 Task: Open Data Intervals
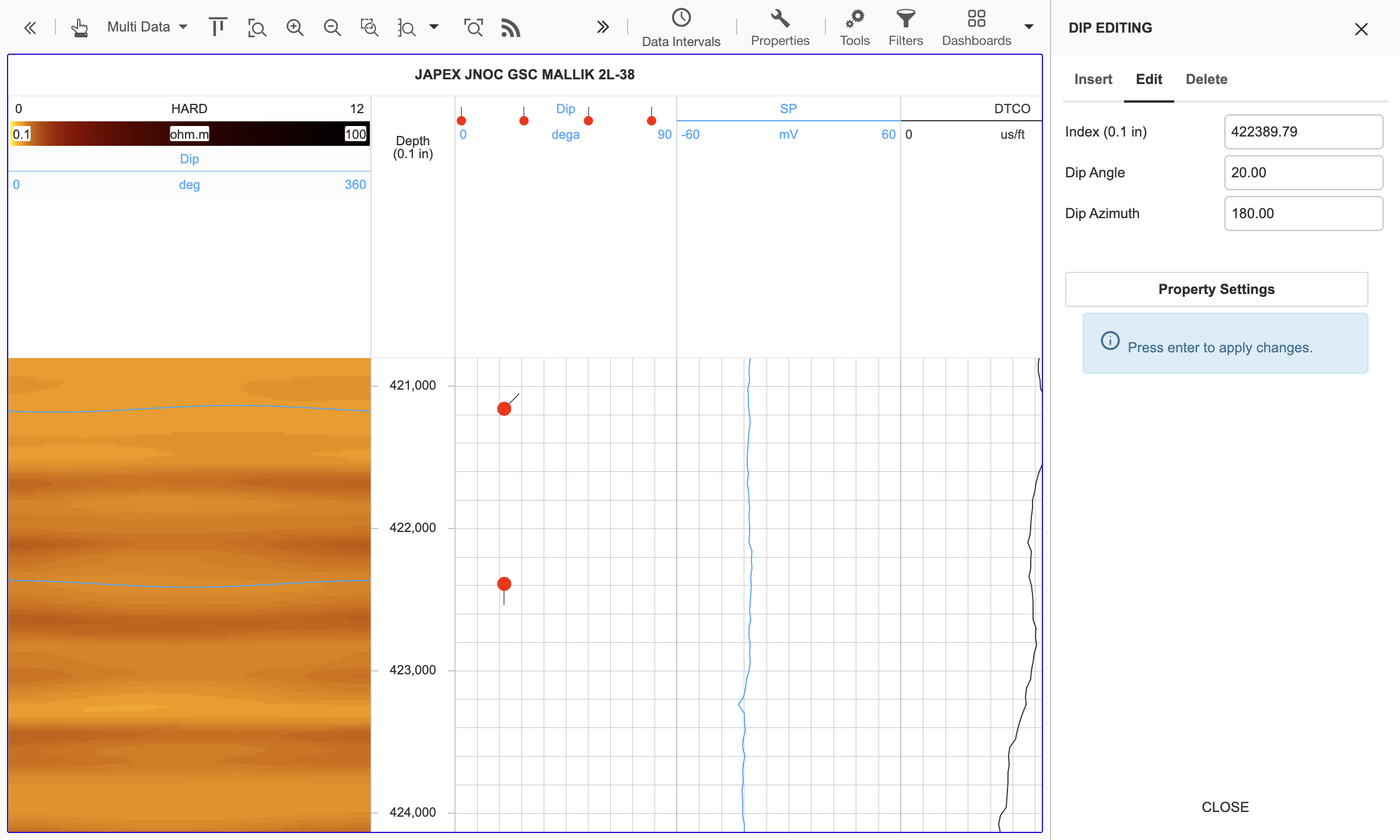coord(681,27)
